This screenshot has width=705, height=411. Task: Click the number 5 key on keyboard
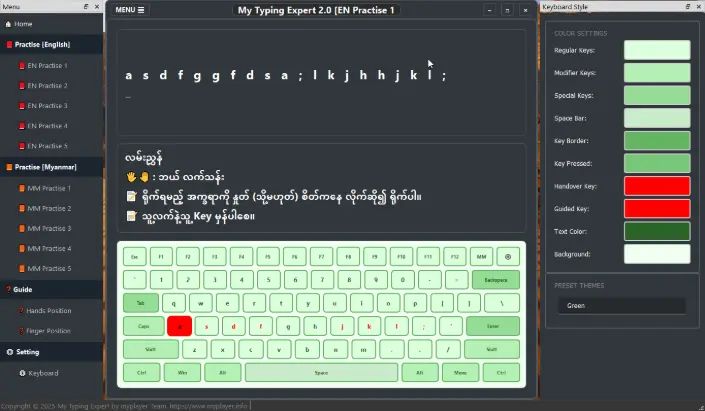(x=268, y=280)
